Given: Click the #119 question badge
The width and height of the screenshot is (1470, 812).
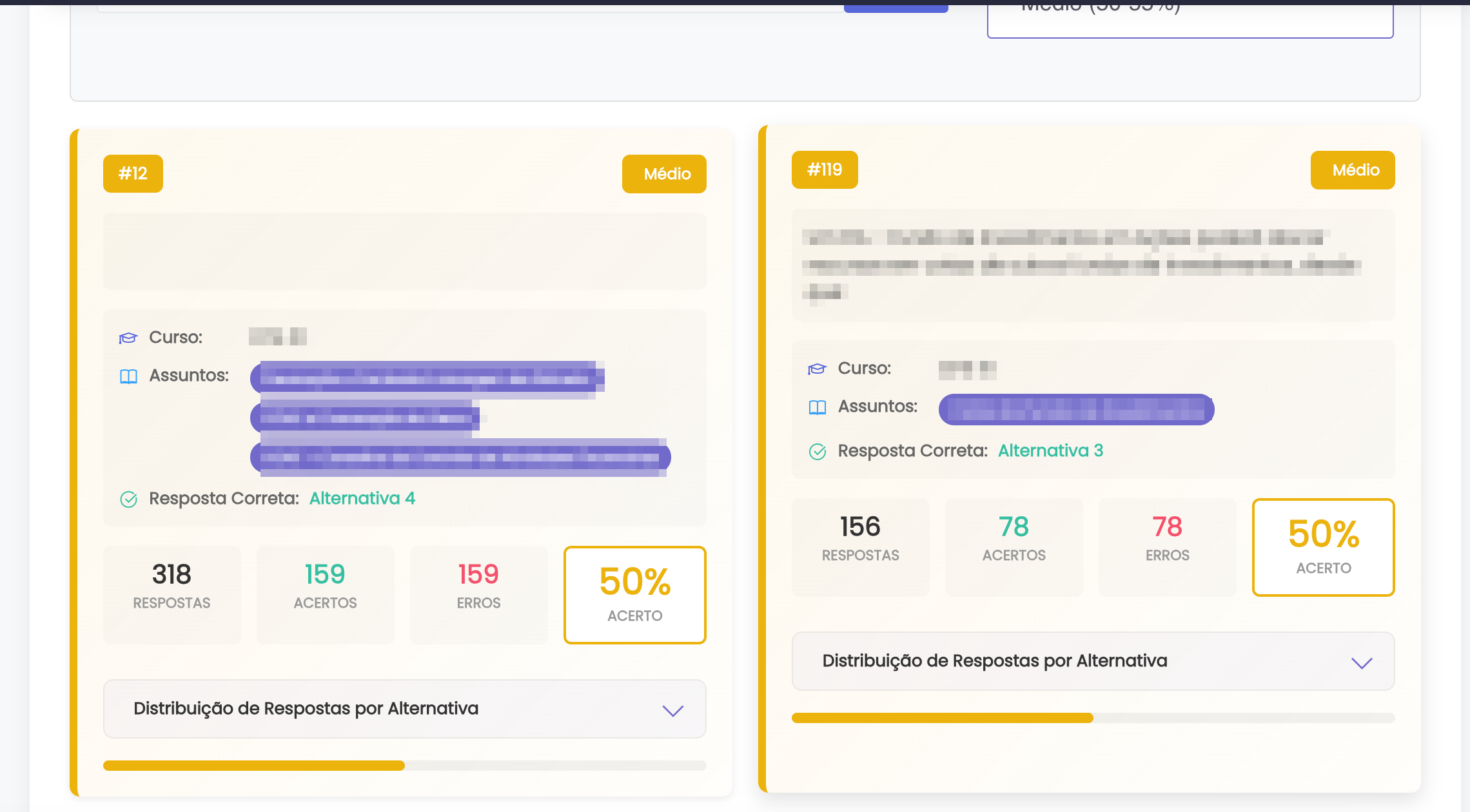Looking at the screenshot, I should click(x=825, y=169).
